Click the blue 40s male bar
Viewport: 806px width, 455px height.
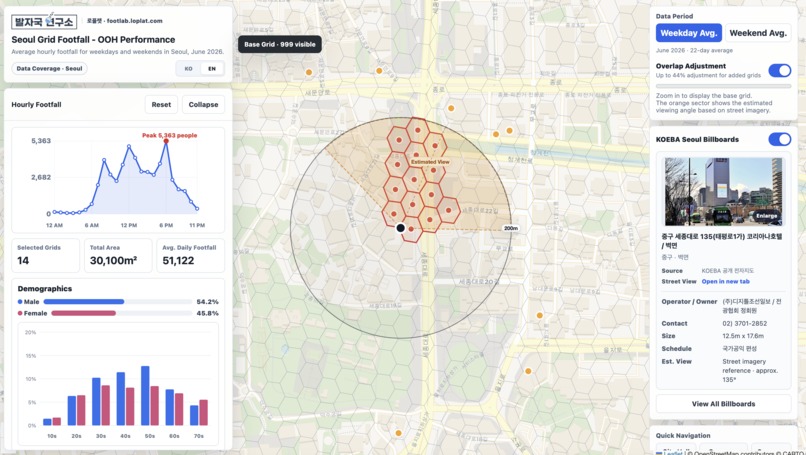(x=121, y=398)
